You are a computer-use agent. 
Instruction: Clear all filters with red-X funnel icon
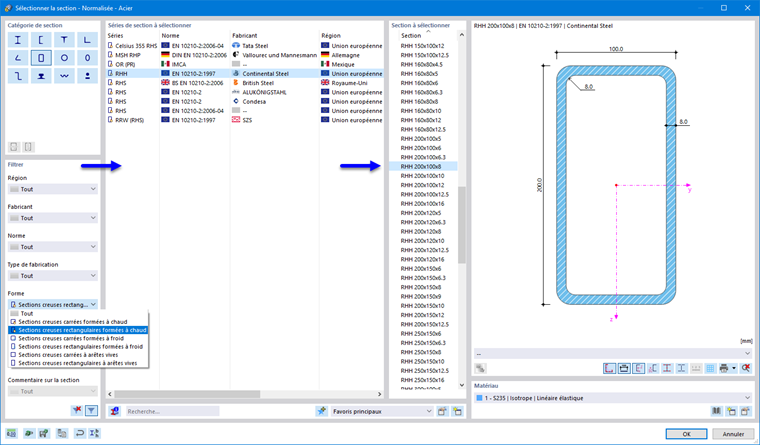tap(77, 411)
